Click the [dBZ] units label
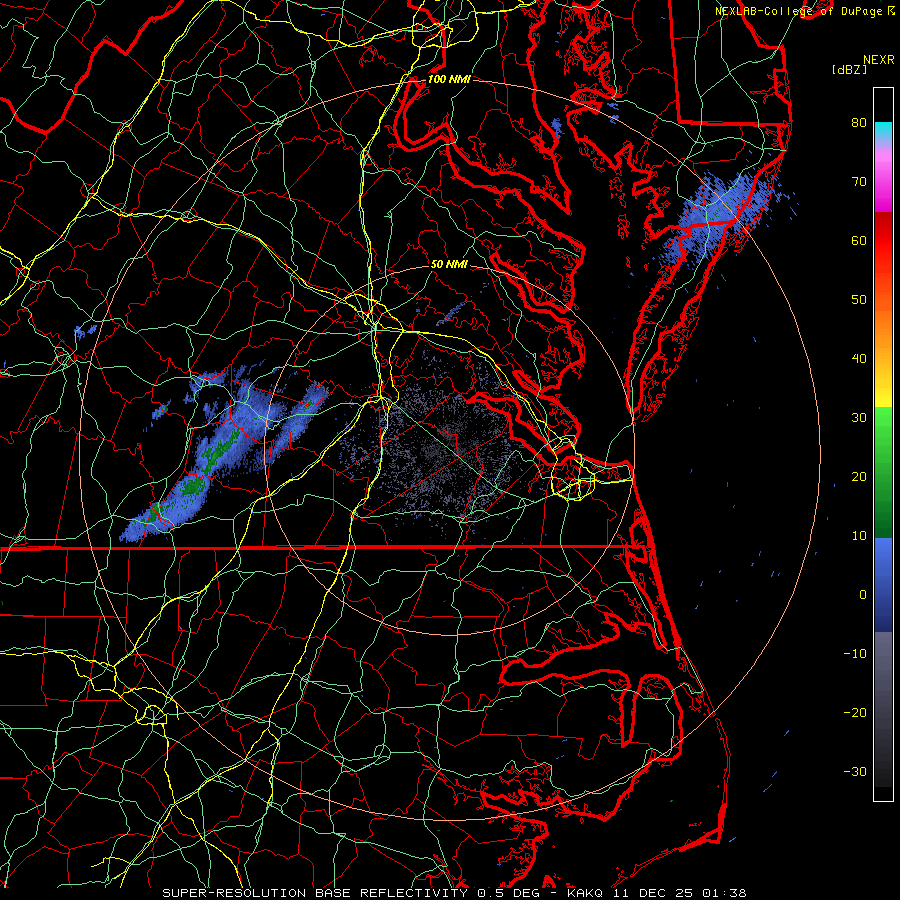 coord(849,70)
